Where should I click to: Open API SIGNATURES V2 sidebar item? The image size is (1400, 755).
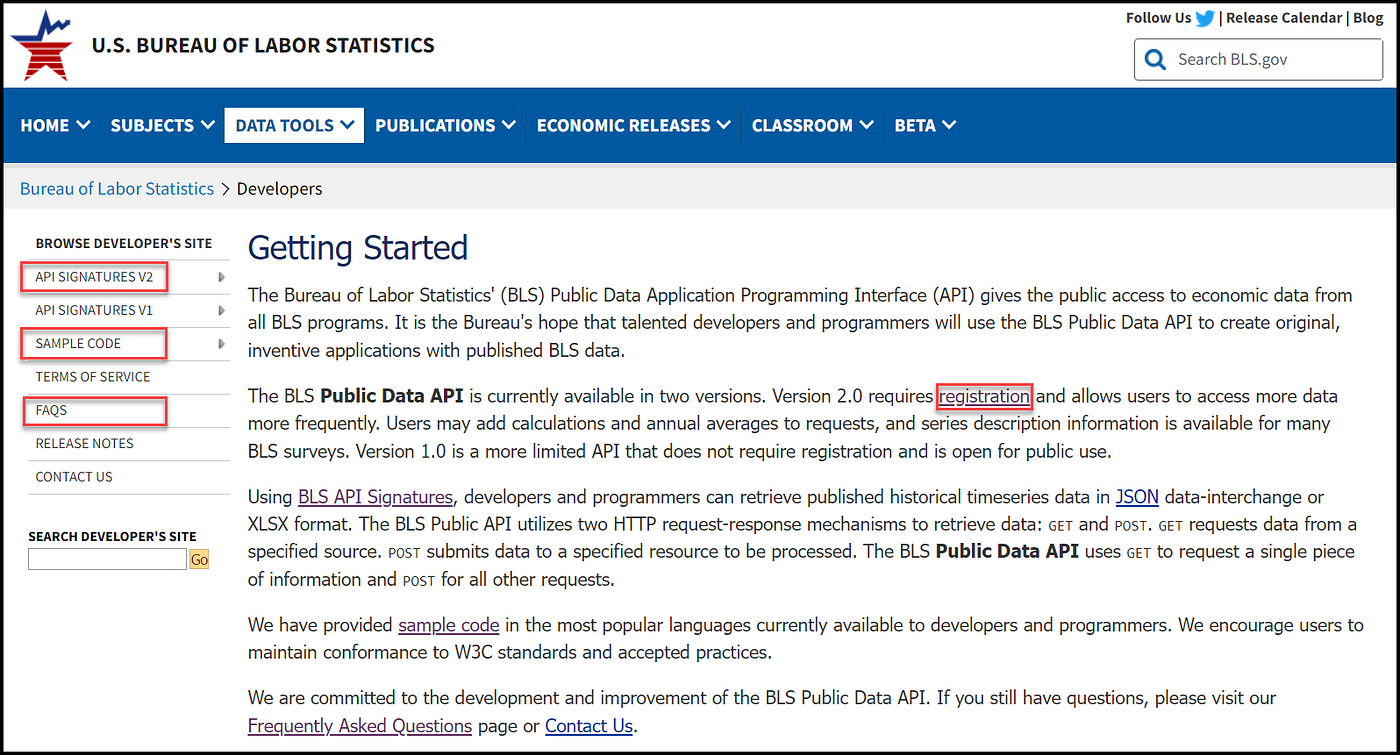pos(94,277)
